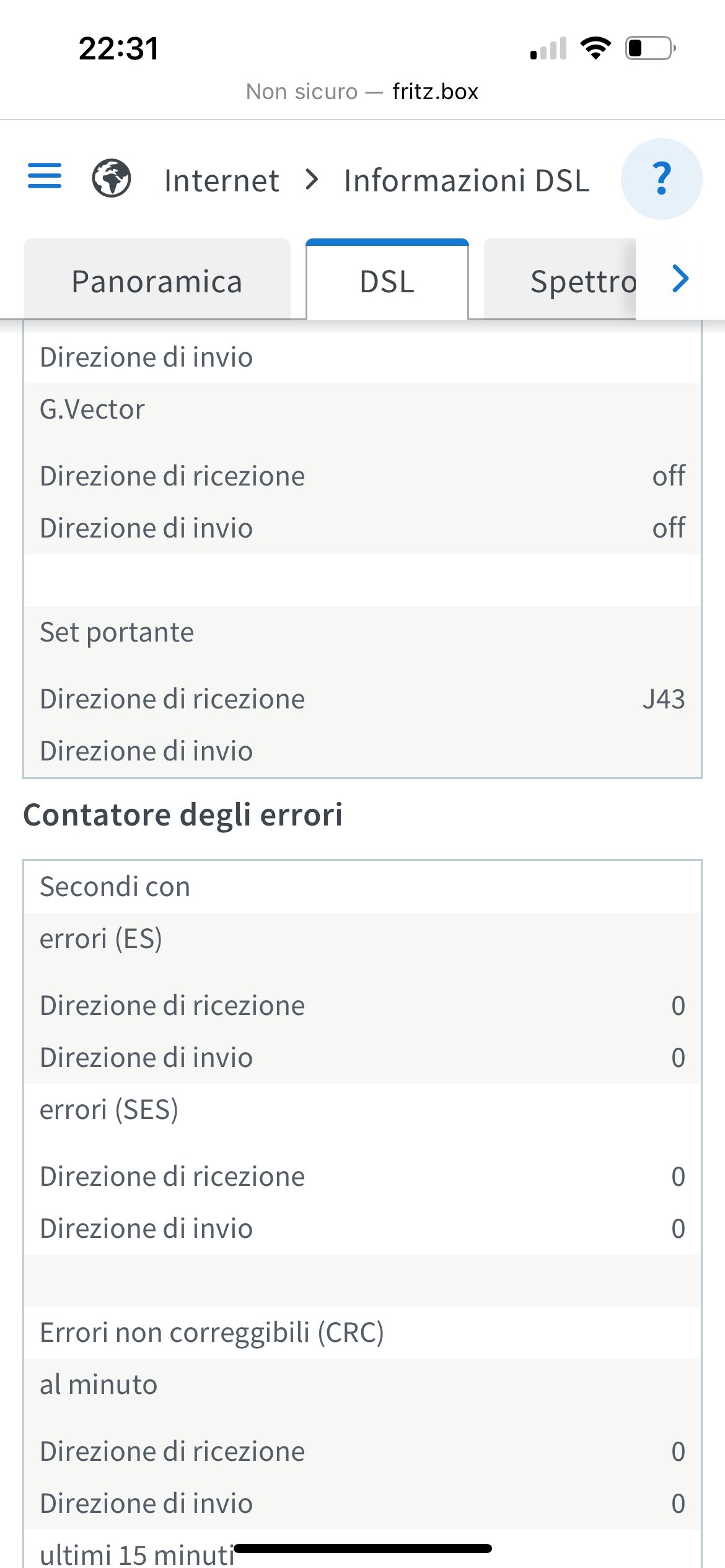Screen dimensions: 725x1568
Task: Select the Contatore degli errori heading
Action: [183, 814]
